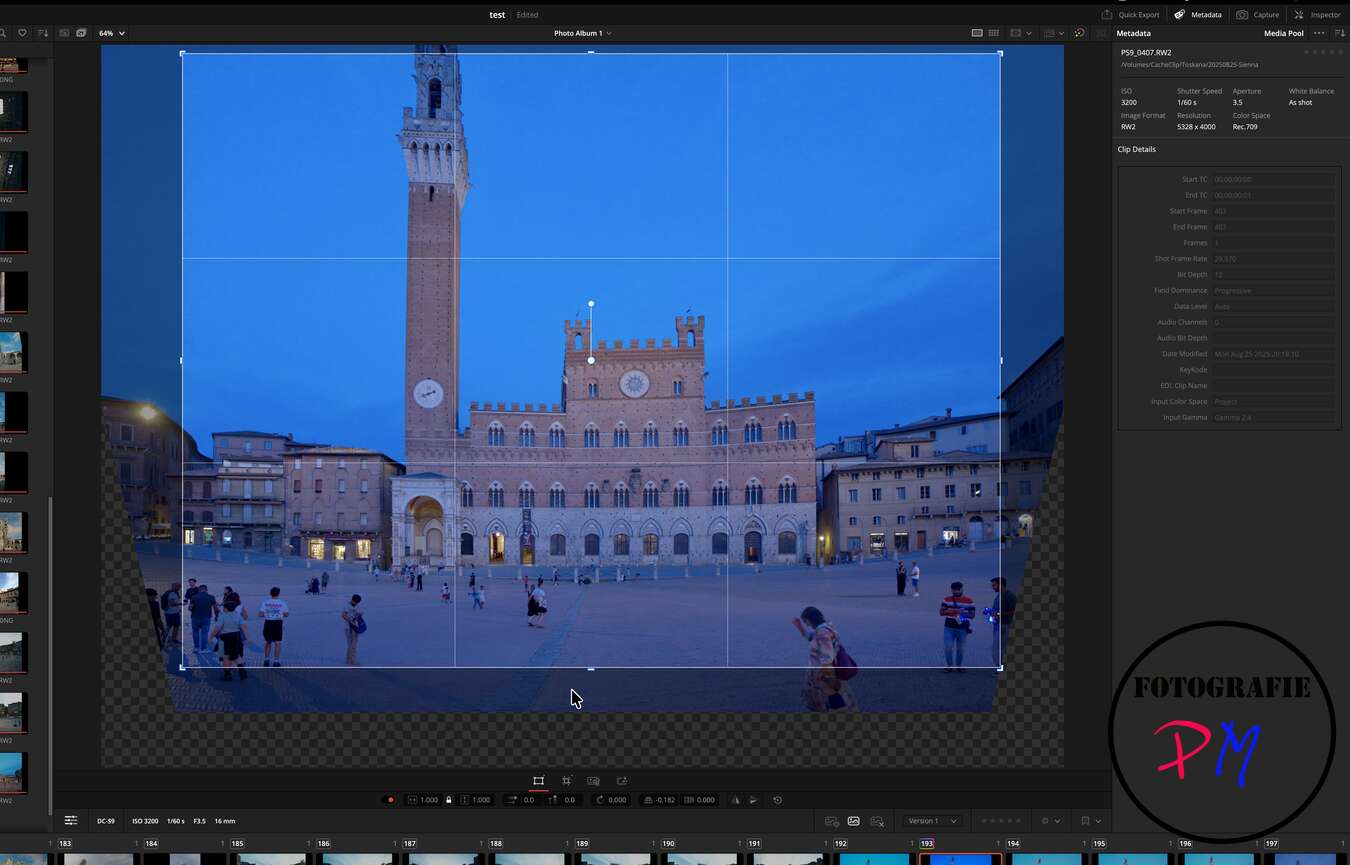Image resolution: width=1350 pixels, height=865 pixels.
Task: Toggle the red record dot in the crop bar
Action: click(x=390, y=800)
